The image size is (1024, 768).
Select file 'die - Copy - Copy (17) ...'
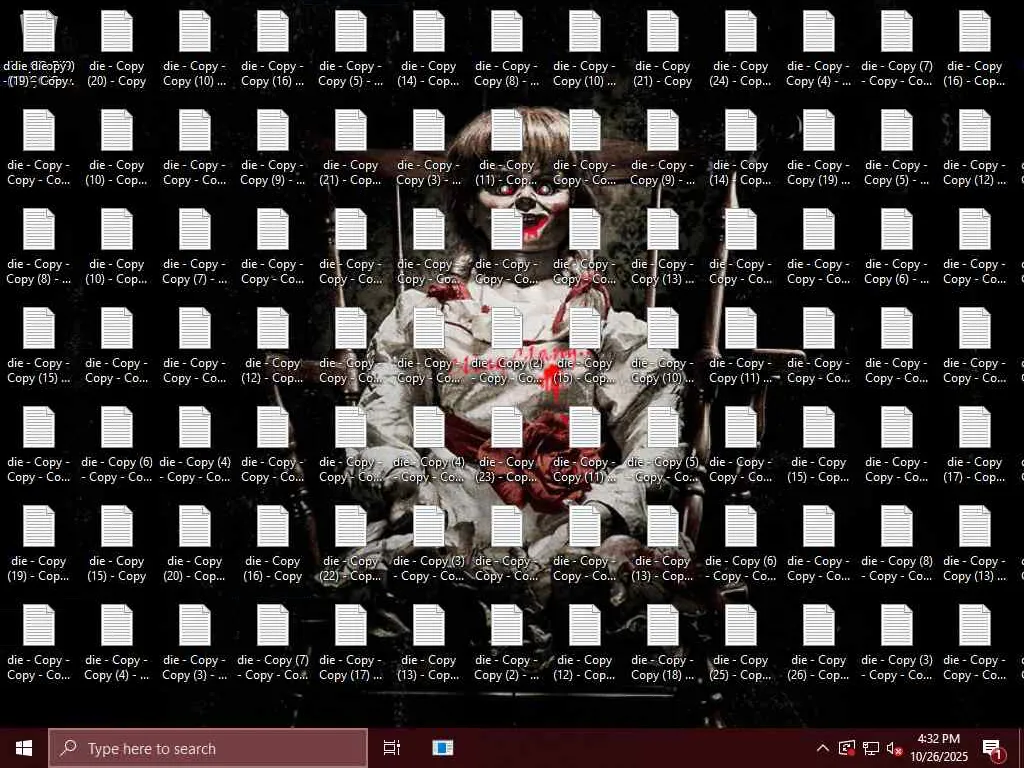point(351,645)
